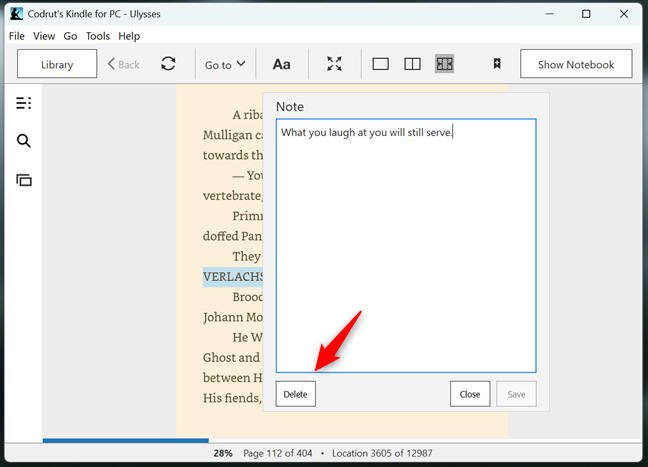
Task: Expand the Go to dropdown
Action: point(225,64)
